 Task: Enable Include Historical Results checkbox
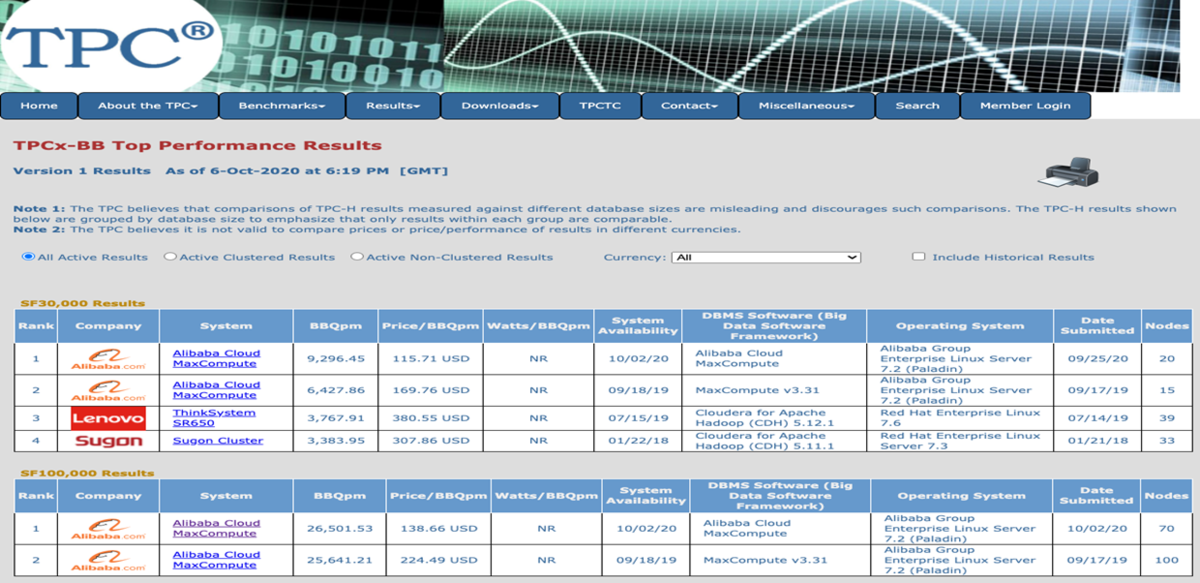coord(918,257)
